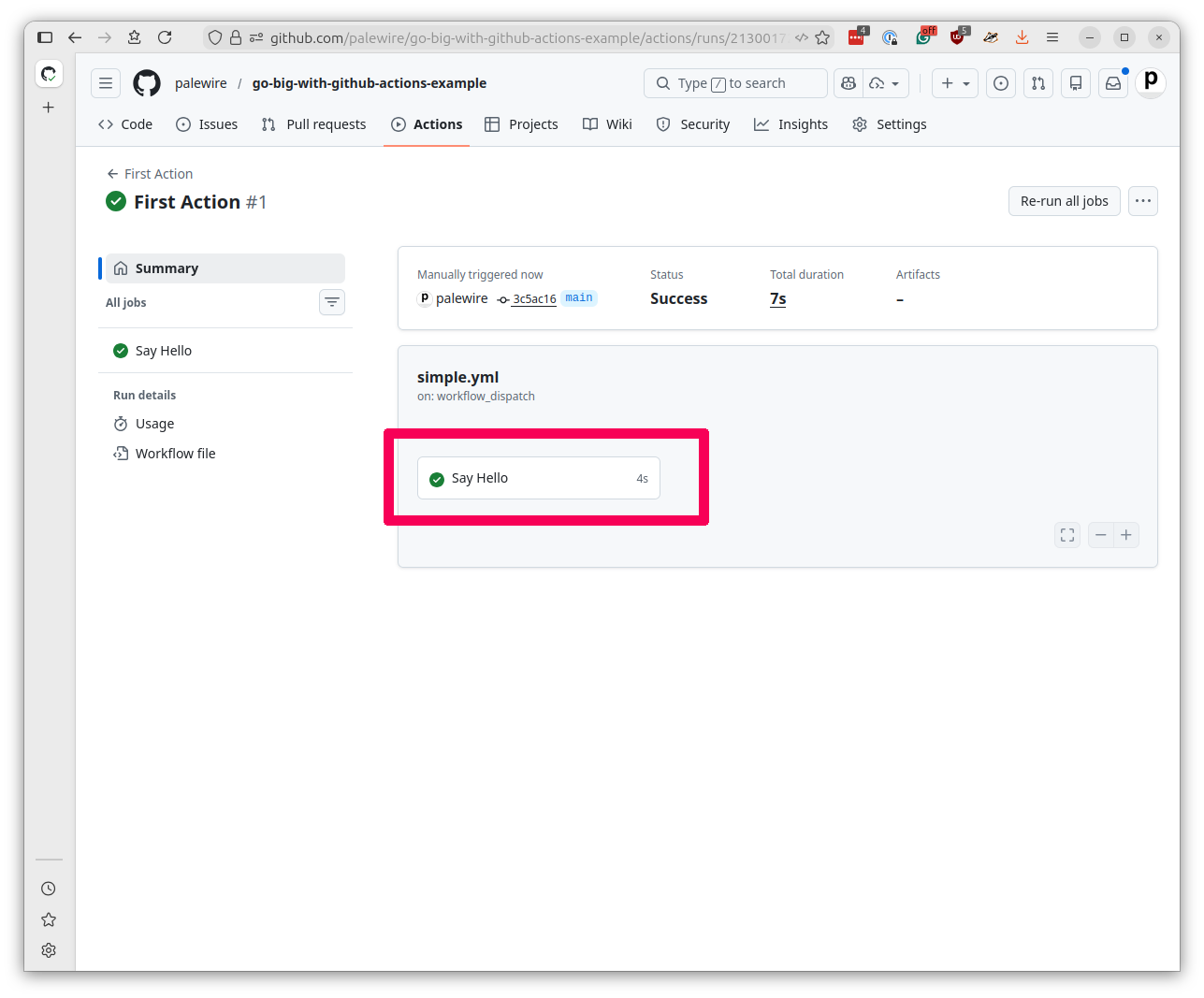Zoom out the workflow graph with minus control
The width and height of the screenshot is (1204, 998).
1100,534
